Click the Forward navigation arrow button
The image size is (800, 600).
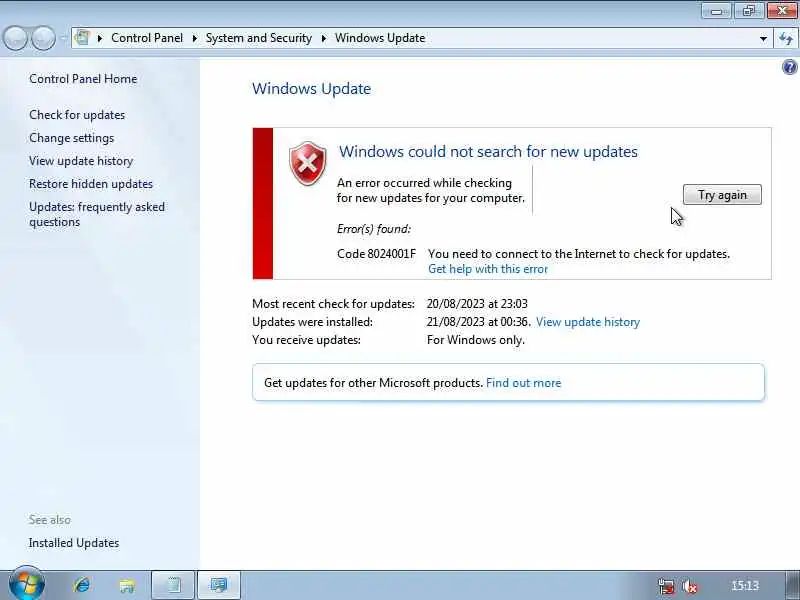[43, 38]
